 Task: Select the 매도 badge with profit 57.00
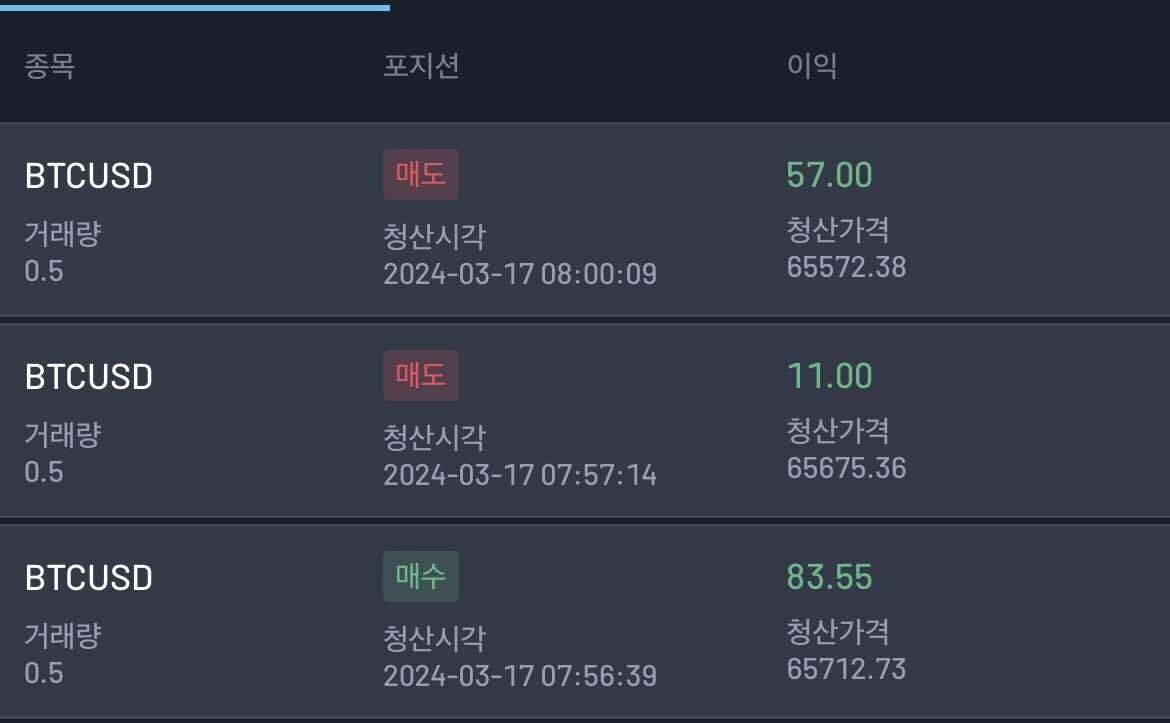pyautogui.click(x=420, y=175)
